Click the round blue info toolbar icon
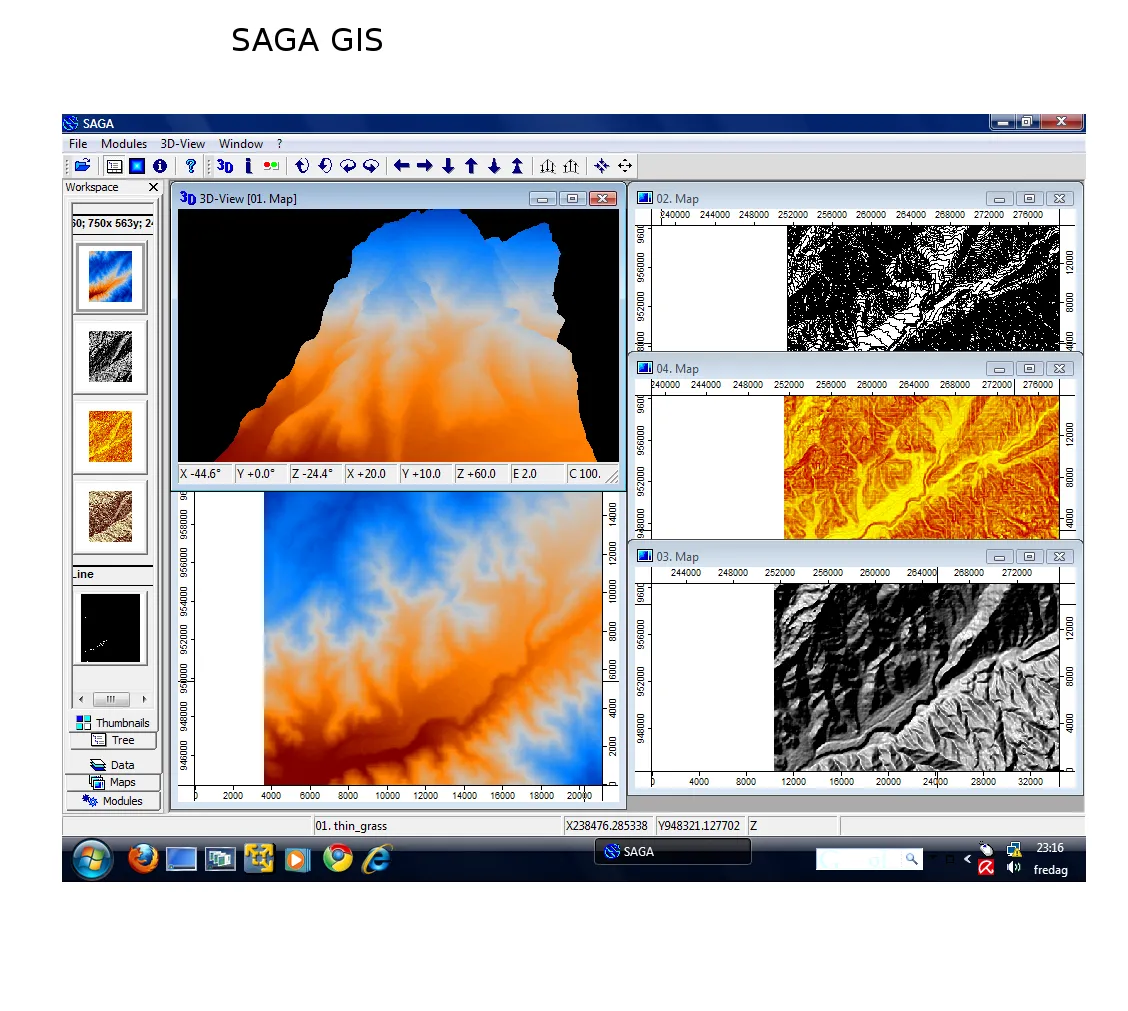The width and height of the screenshot is (1128, 1011). [160, 166]
